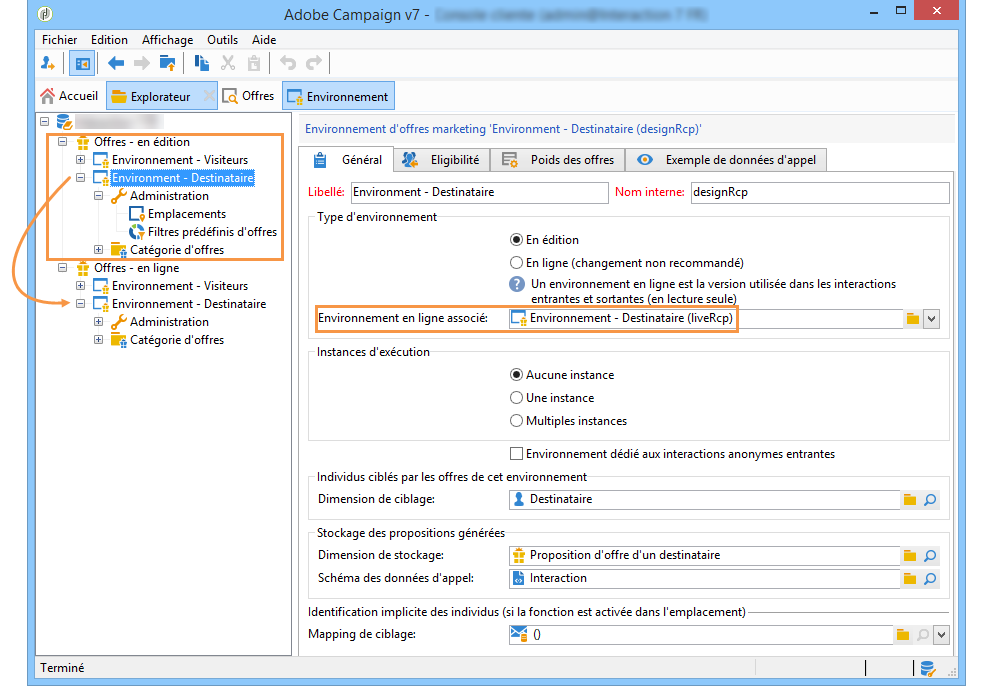
Task: Expand Catégorie d'offres under en ligne
Action: (99, 340)
